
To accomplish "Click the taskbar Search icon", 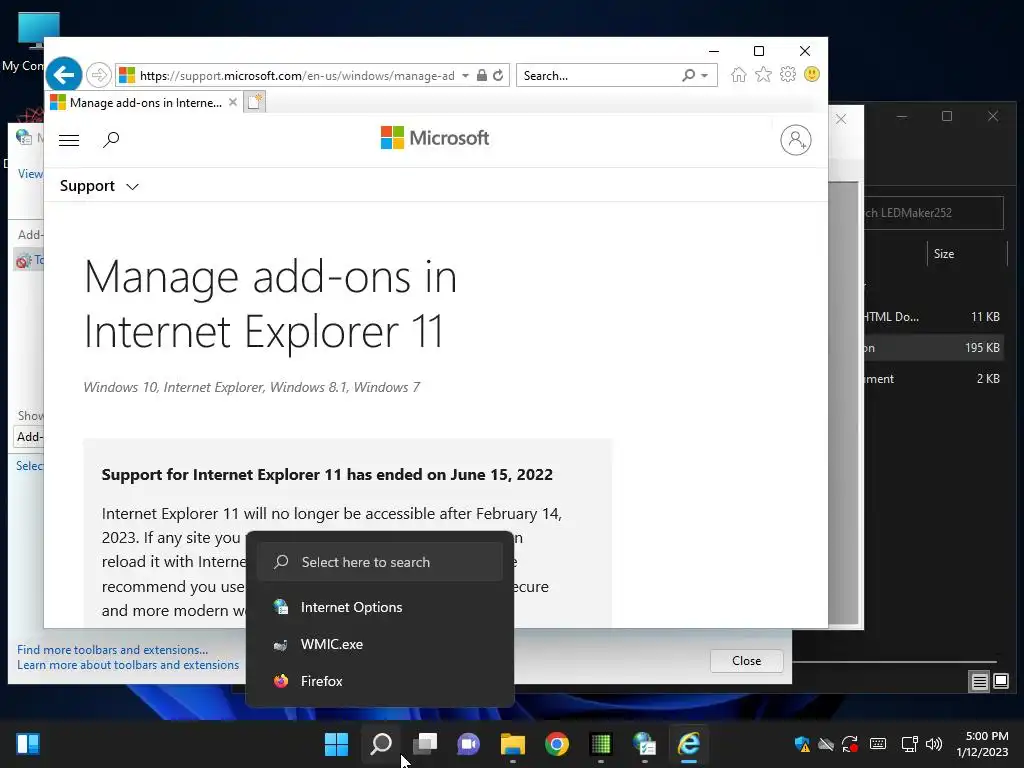I will pos(381,744).
